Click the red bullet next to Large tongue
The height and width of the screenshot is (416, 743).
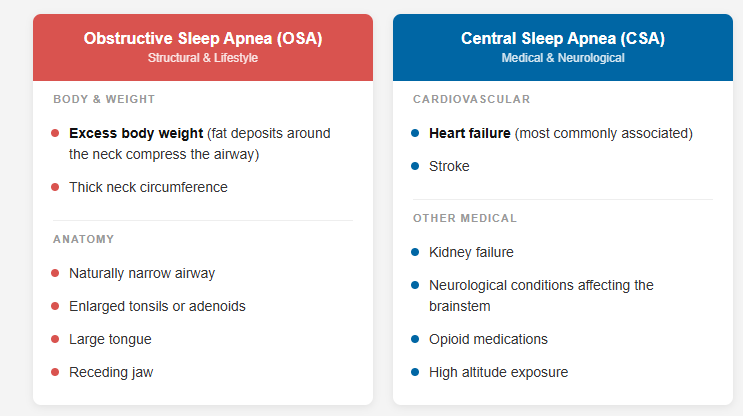pos(55,339)
